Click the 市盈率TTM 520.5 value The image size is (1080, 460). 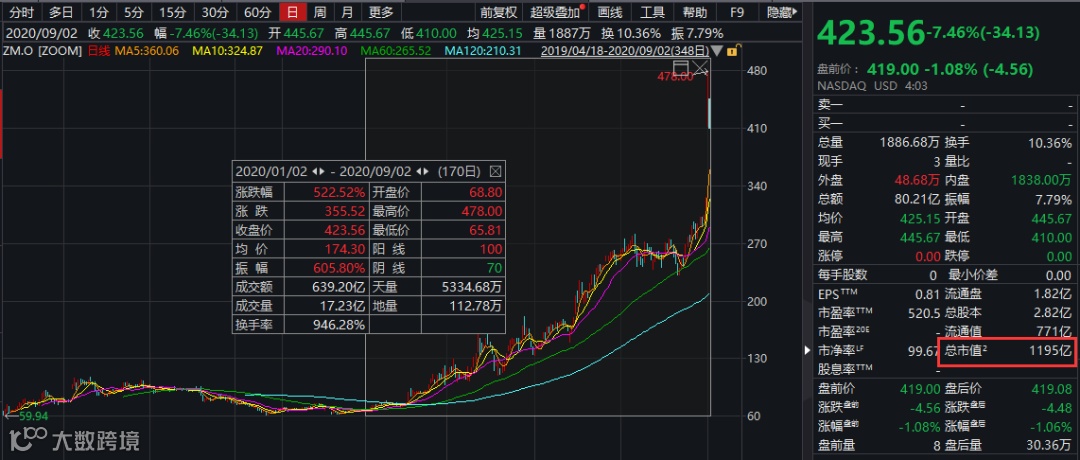coord(924,313)
